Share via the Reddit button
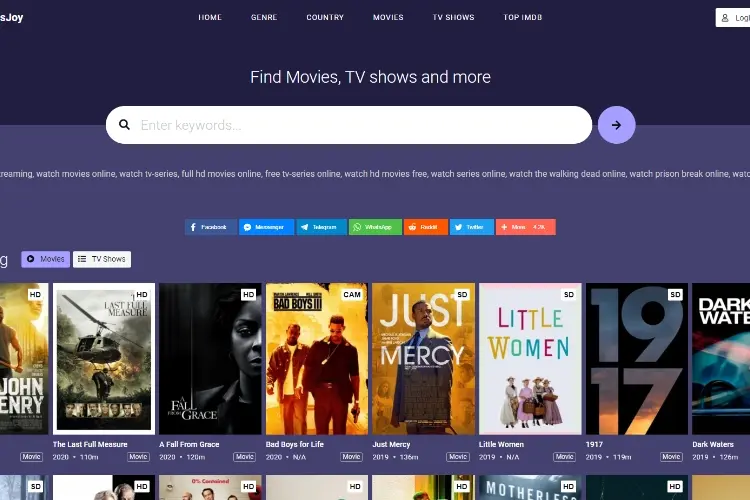 pyautogui.click(x=426, y=227)
